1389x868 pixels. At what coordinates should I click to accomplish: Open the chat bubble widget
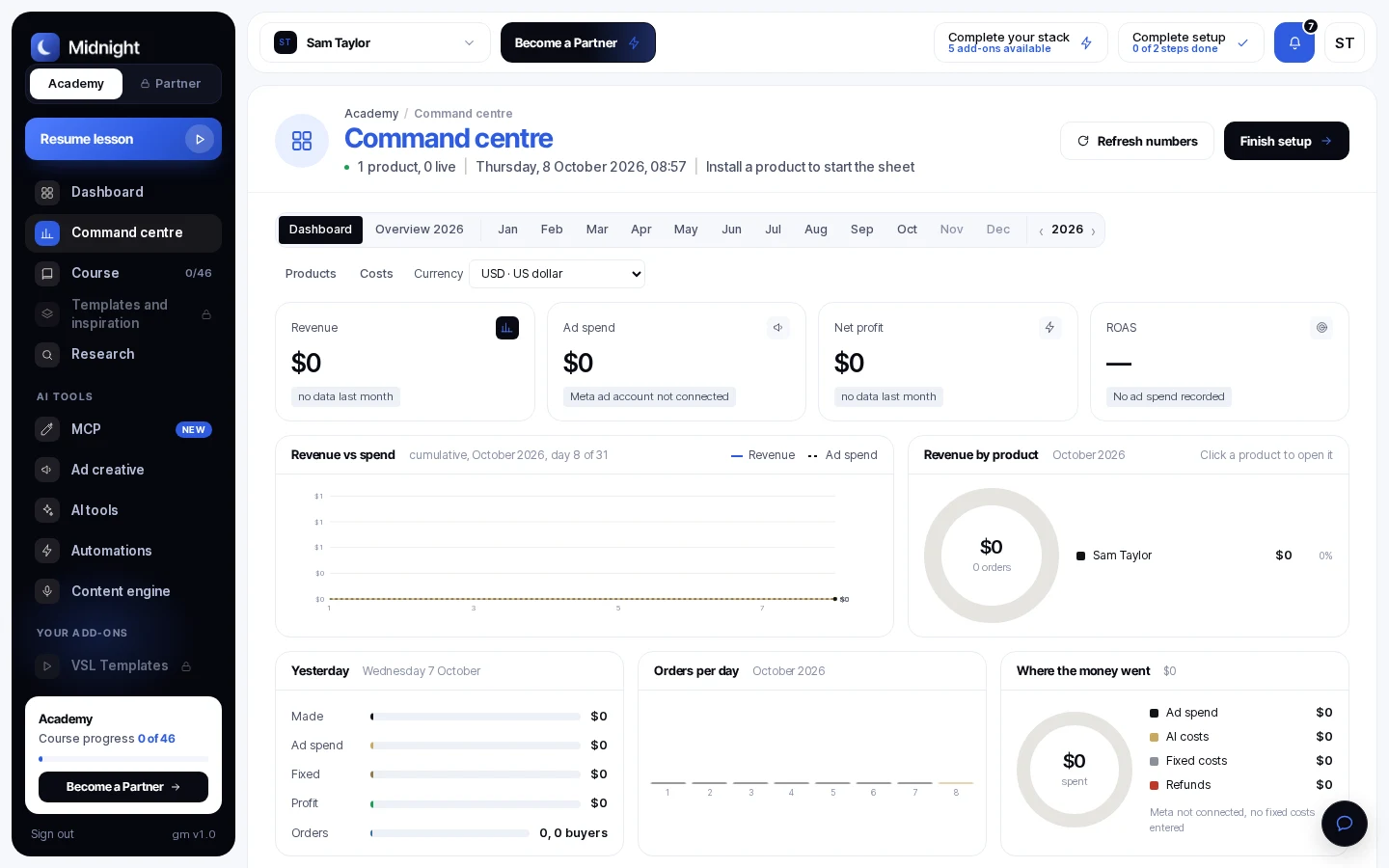coord(1344,824)
